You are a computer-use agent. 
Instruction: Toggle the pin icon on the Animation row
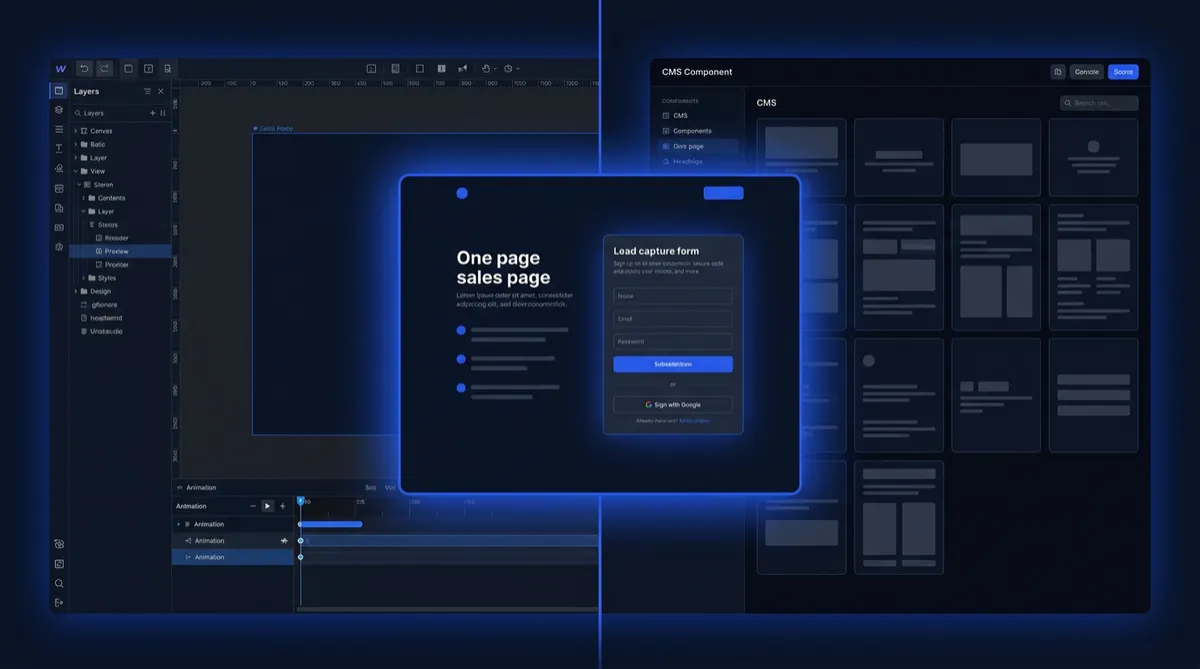[284, 540]
